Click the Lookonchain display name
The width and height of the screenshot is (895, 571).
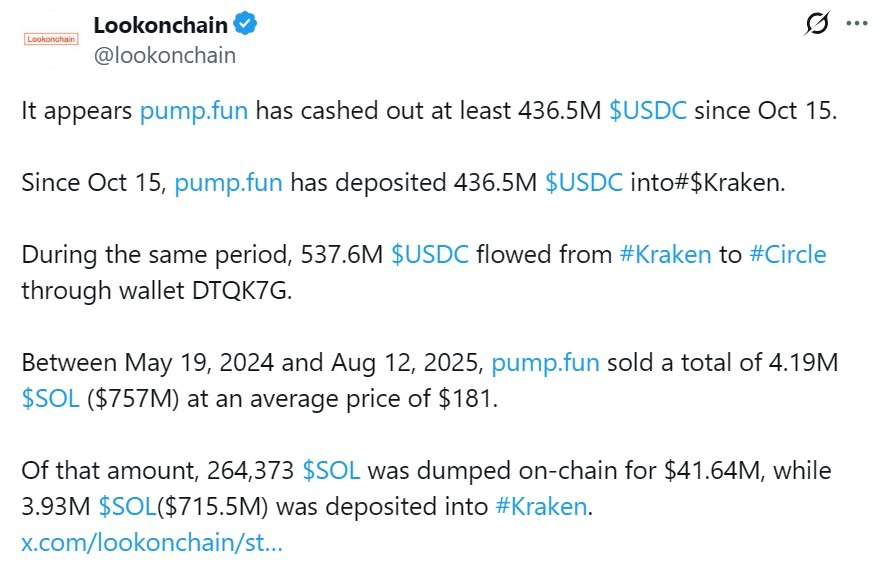[160, 26]
